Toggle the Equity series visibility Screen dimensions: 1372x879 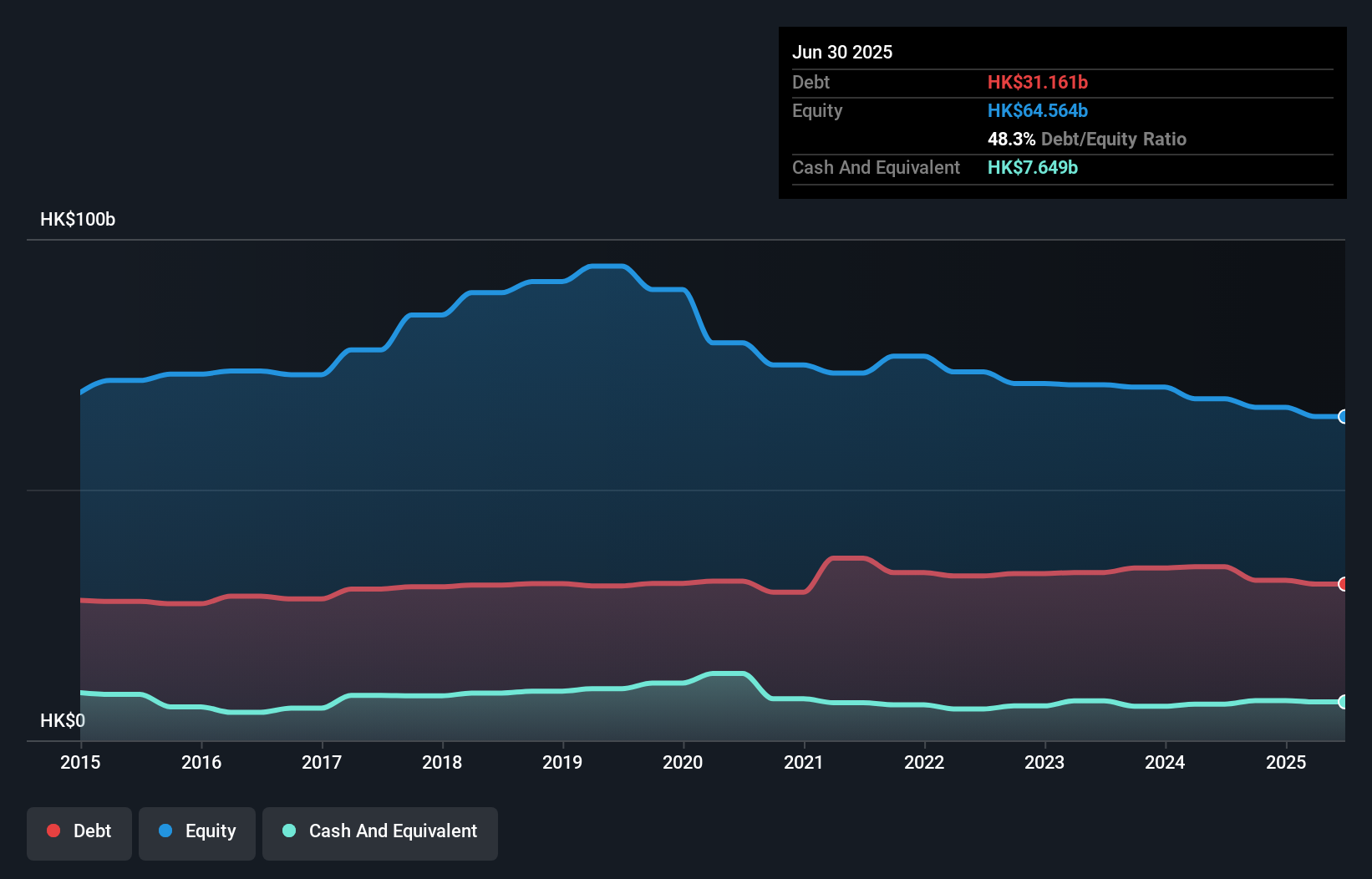click(196, 831)
